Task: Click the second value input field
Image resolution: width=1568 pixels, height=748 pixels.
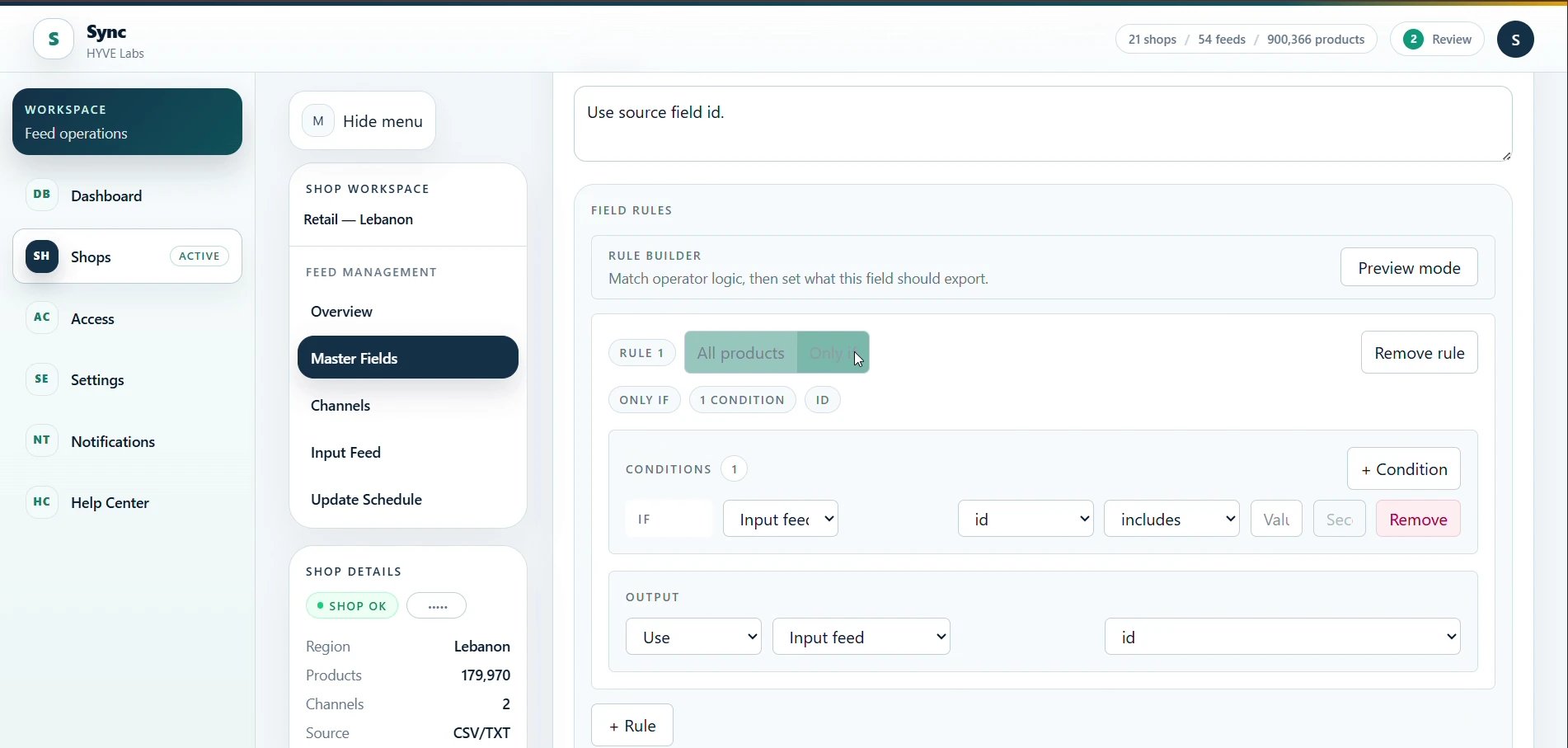Action: 1339,519
